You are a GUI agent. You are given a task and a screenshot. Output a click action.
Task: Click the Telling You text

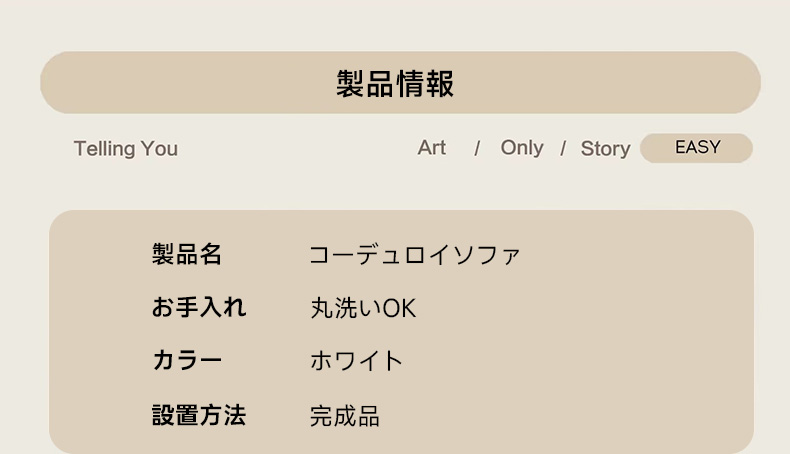pyautogui.click(x=125, y=149)
